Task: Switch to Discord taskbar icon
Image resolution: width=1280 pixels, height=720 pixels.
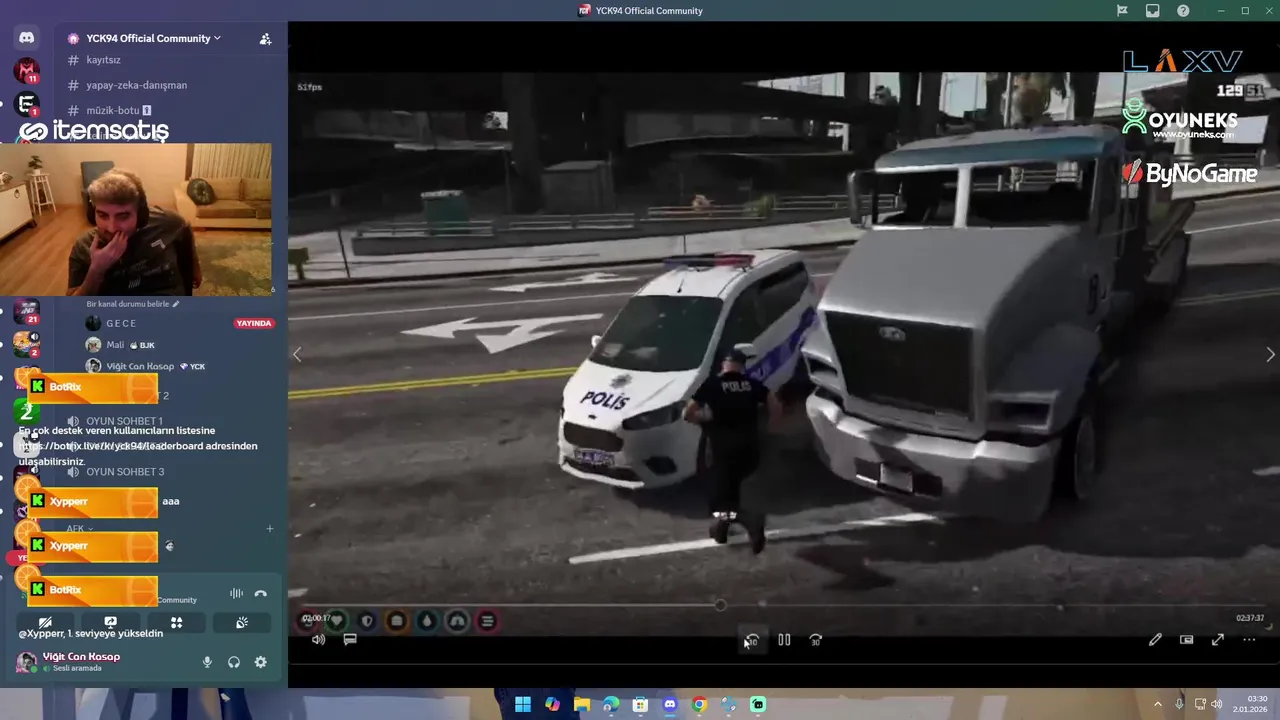Action: (670, 704)
